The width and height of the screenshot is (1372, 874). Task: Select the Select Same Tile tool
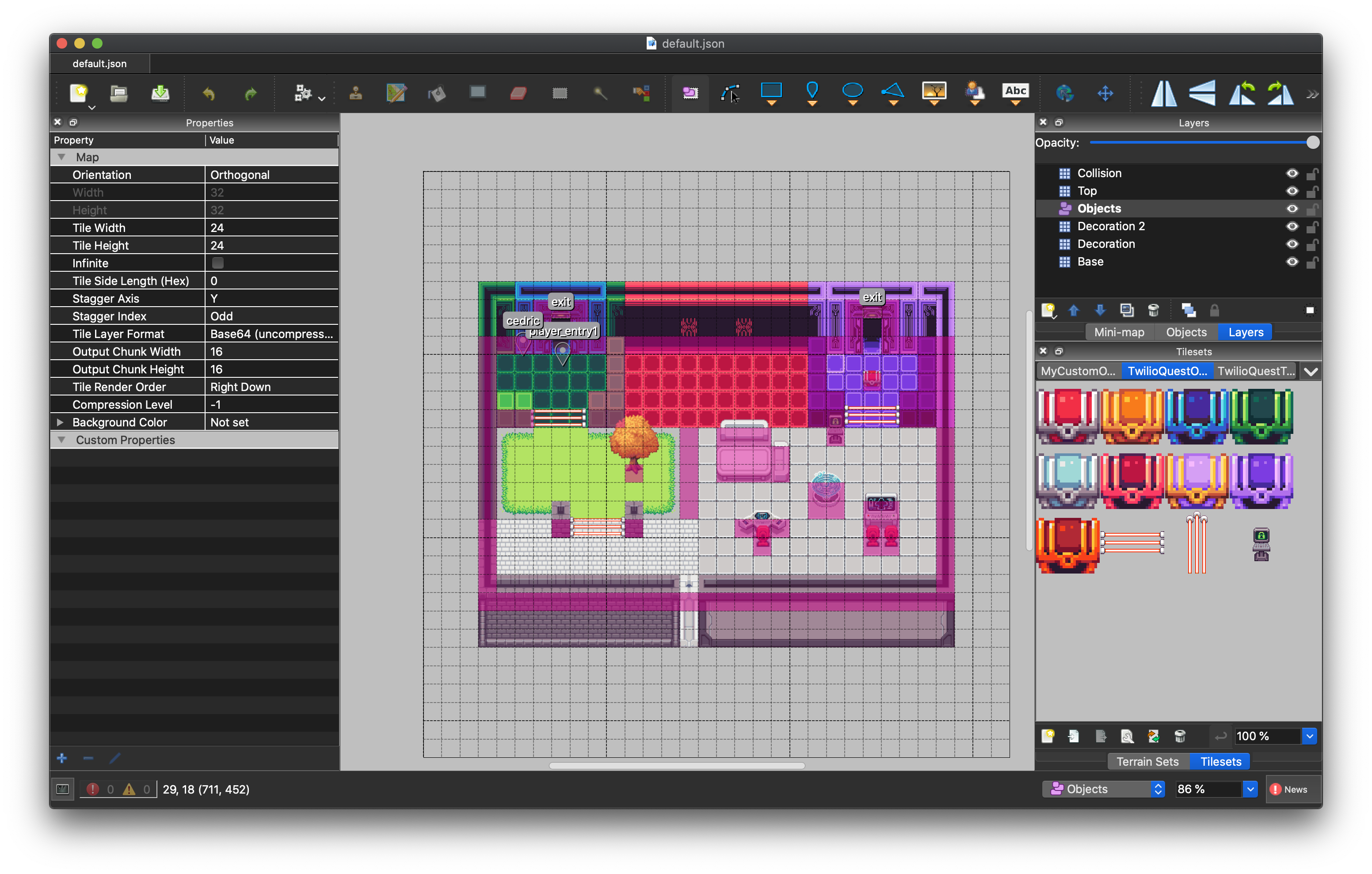641,93
